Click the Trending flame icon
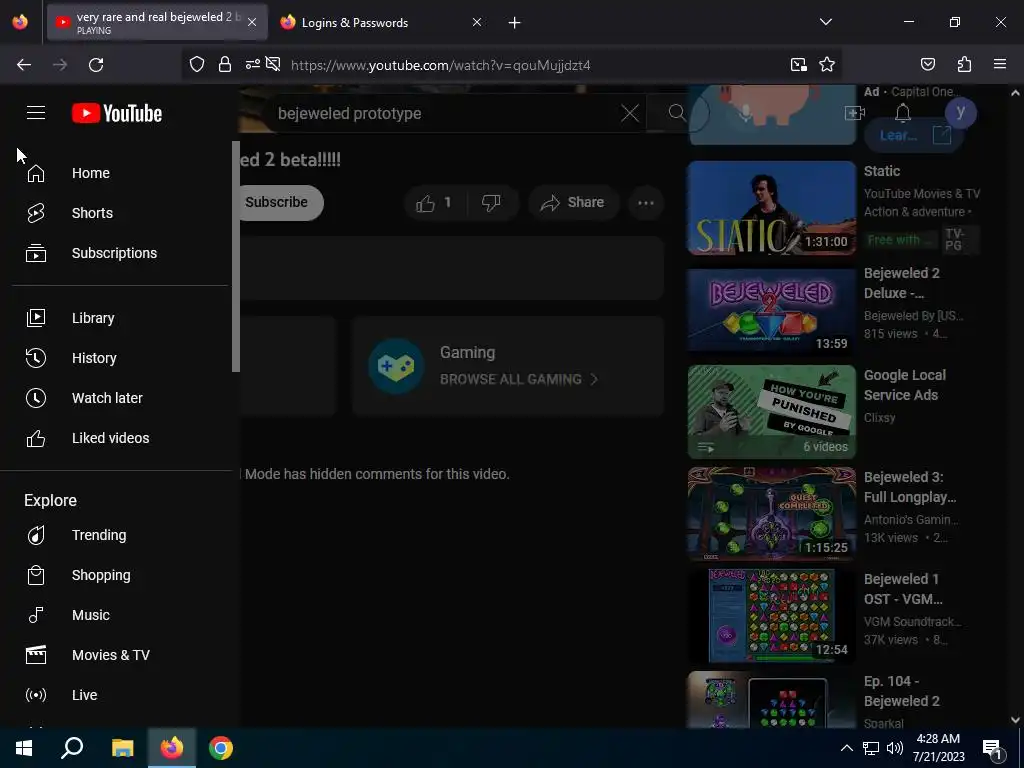The image size is (1024, 768). pyautogui.click(x=36, y=535)
